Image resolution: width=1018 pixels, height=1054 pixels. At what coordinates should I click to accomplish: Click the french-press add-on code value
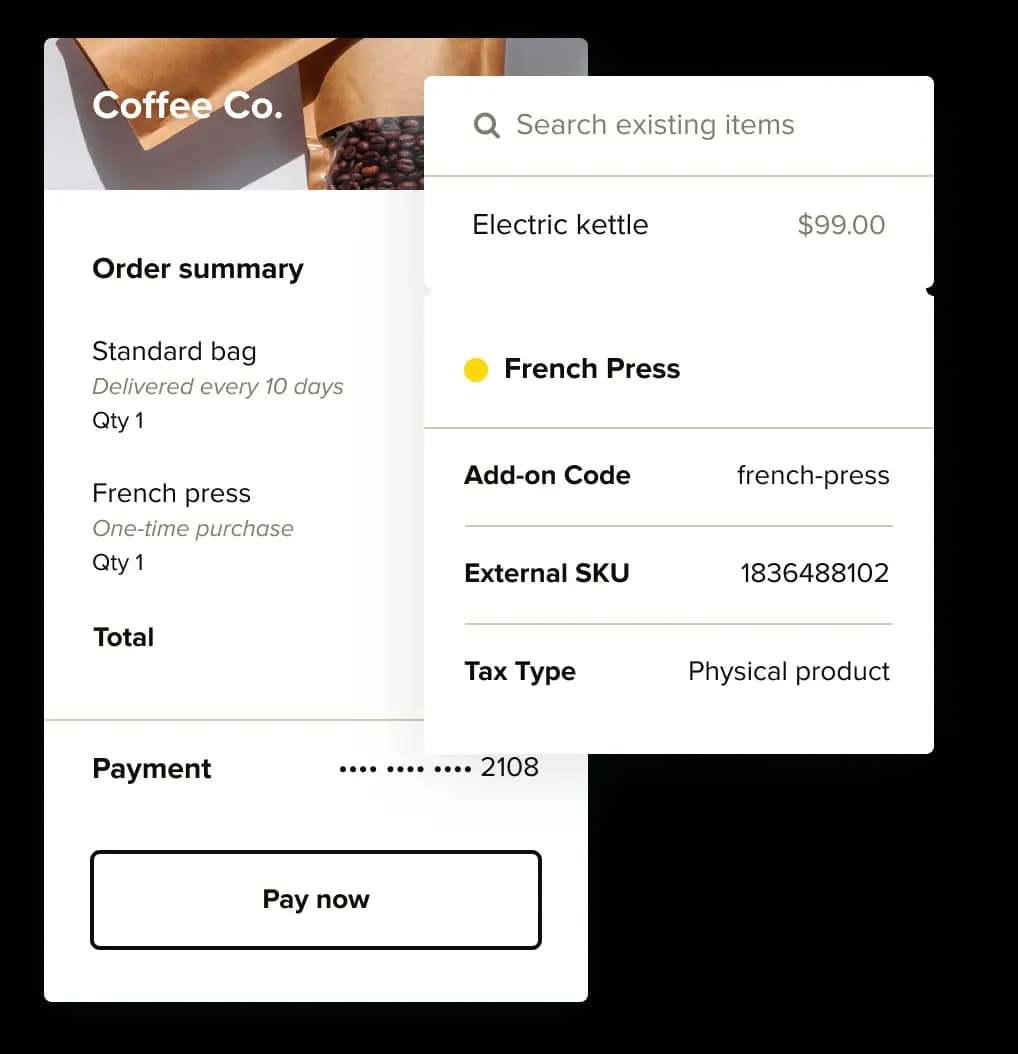pyautogui.click(x=813, y=475)
